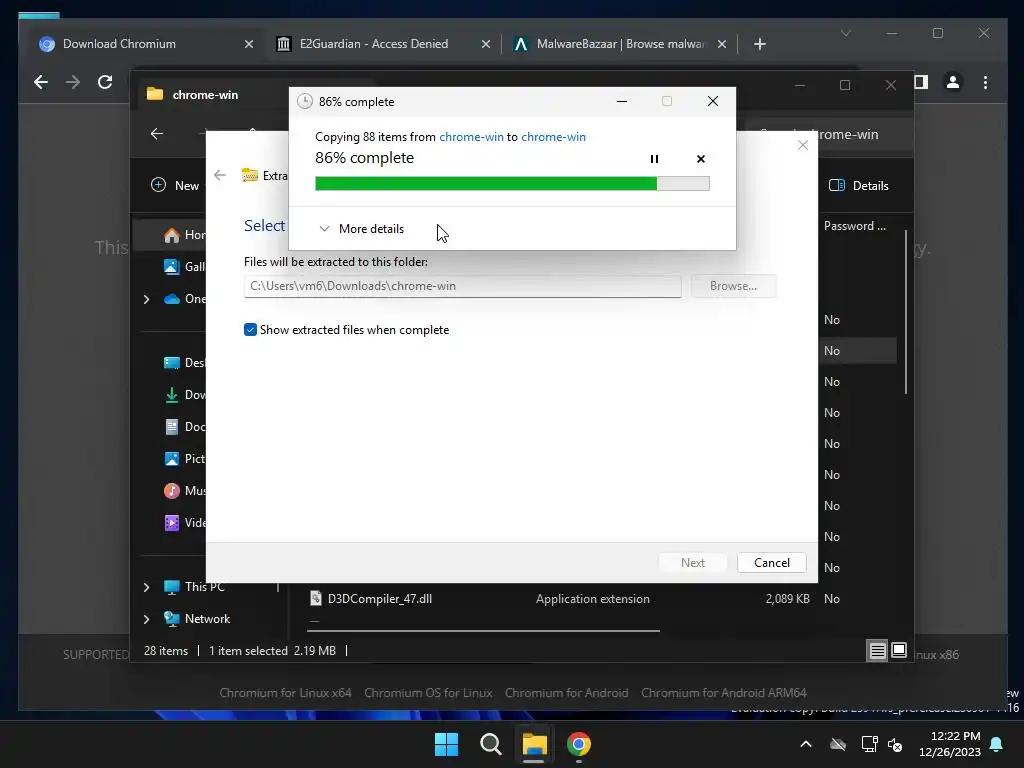Expand the OneDrive tree node

tap(146, 299)
